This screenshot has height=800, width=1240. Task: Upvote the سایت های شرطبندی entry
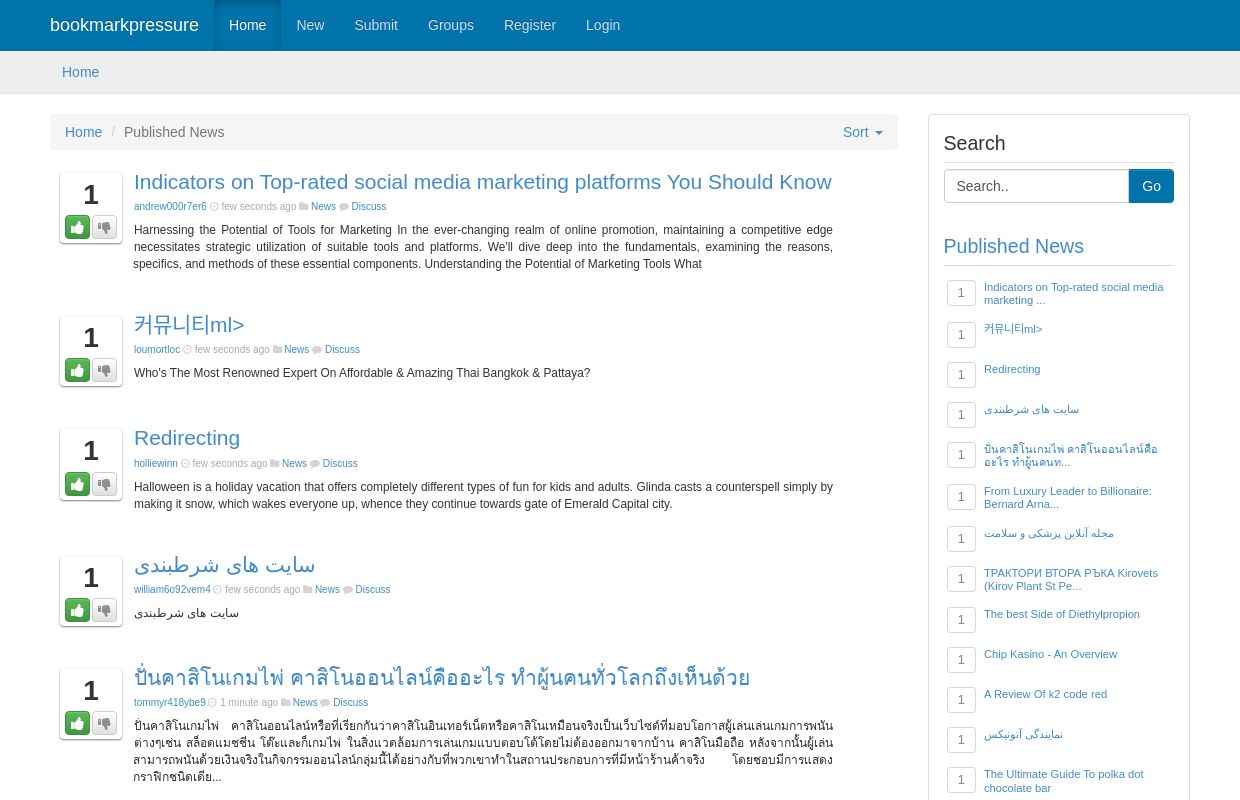(77, 610)
